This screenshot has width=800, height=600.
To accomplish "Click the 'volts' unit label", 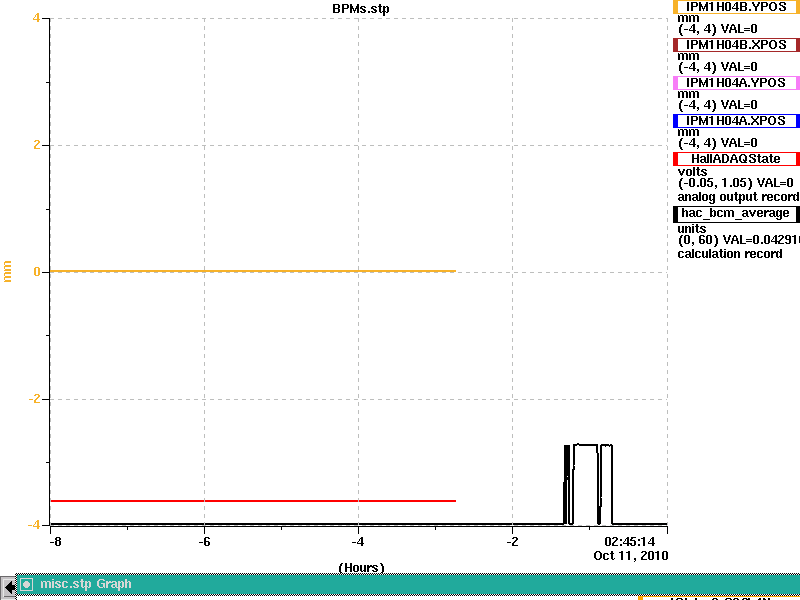I will pos(692,171).
